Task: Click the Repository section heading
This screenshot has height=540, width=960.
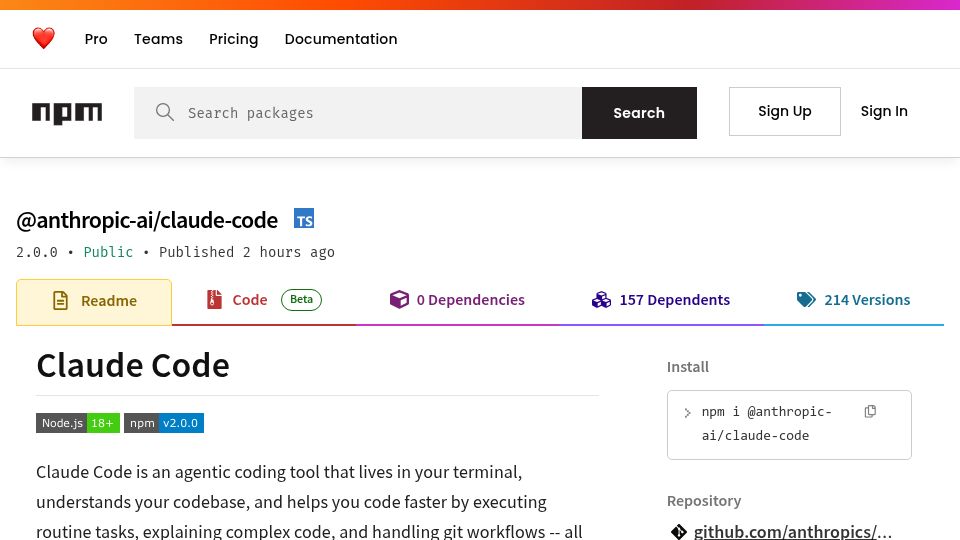Action: tap(704, 501)
